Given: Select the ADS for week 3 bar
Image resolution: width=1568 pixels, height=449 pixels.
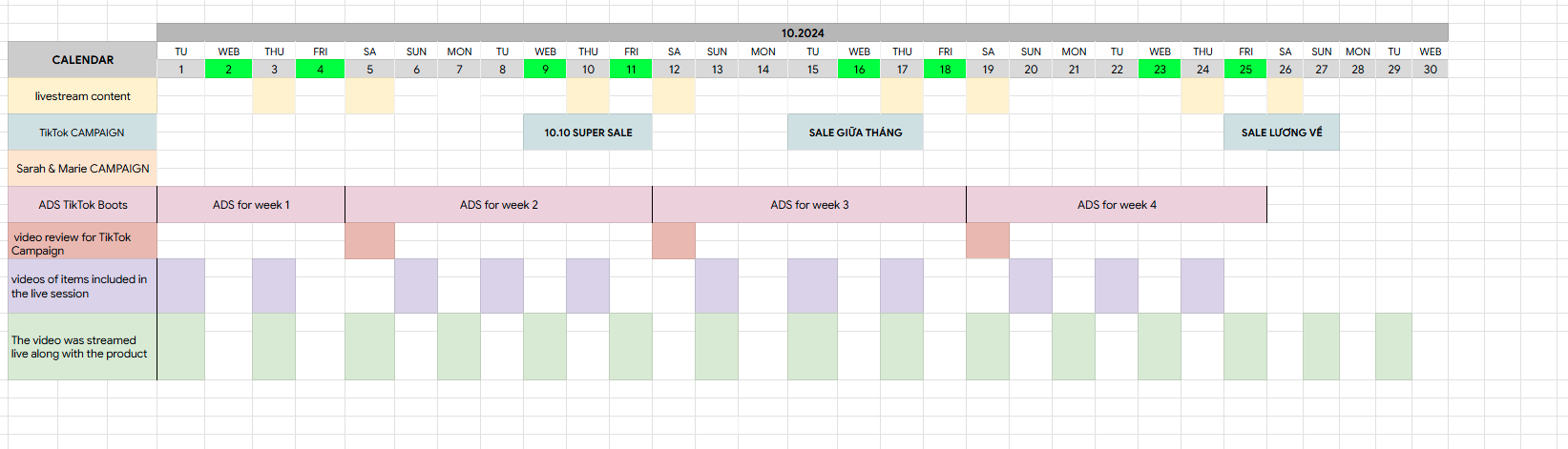Looking at the screenshot, I should point(809,205).
